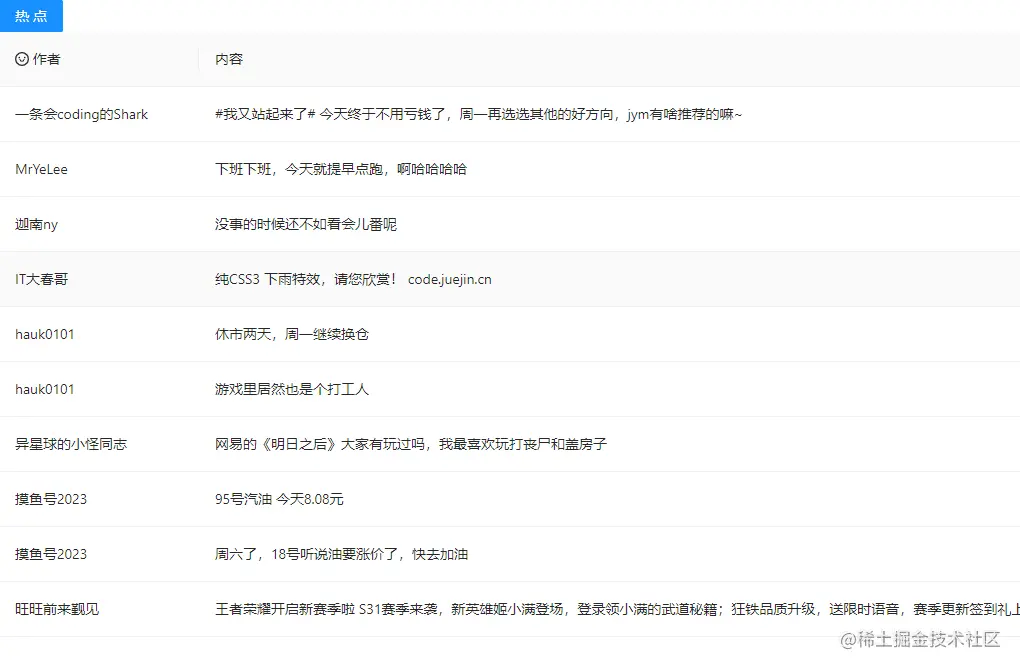
Task: Click author 摸鱼号2023 in the 周六了 row
Action: click(x=51, y=554)
